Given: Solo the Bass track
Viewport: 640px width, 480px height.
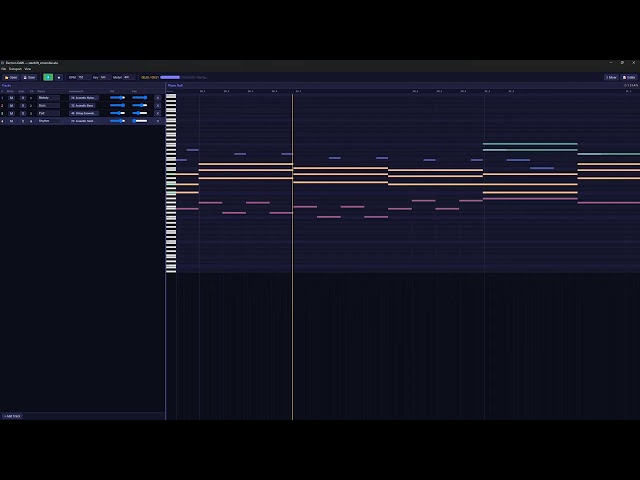Looking at the screenshot, I should [22, 106].
